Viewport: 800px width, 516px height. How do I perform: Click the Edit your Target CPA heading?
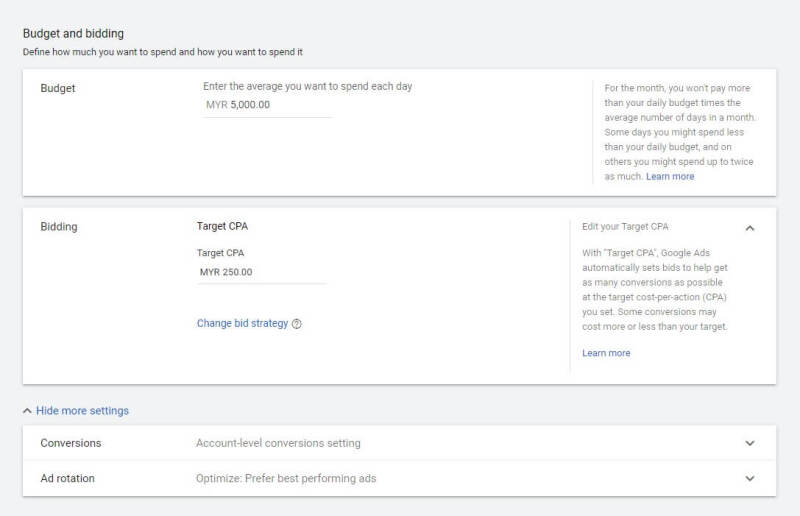point(625,227)
